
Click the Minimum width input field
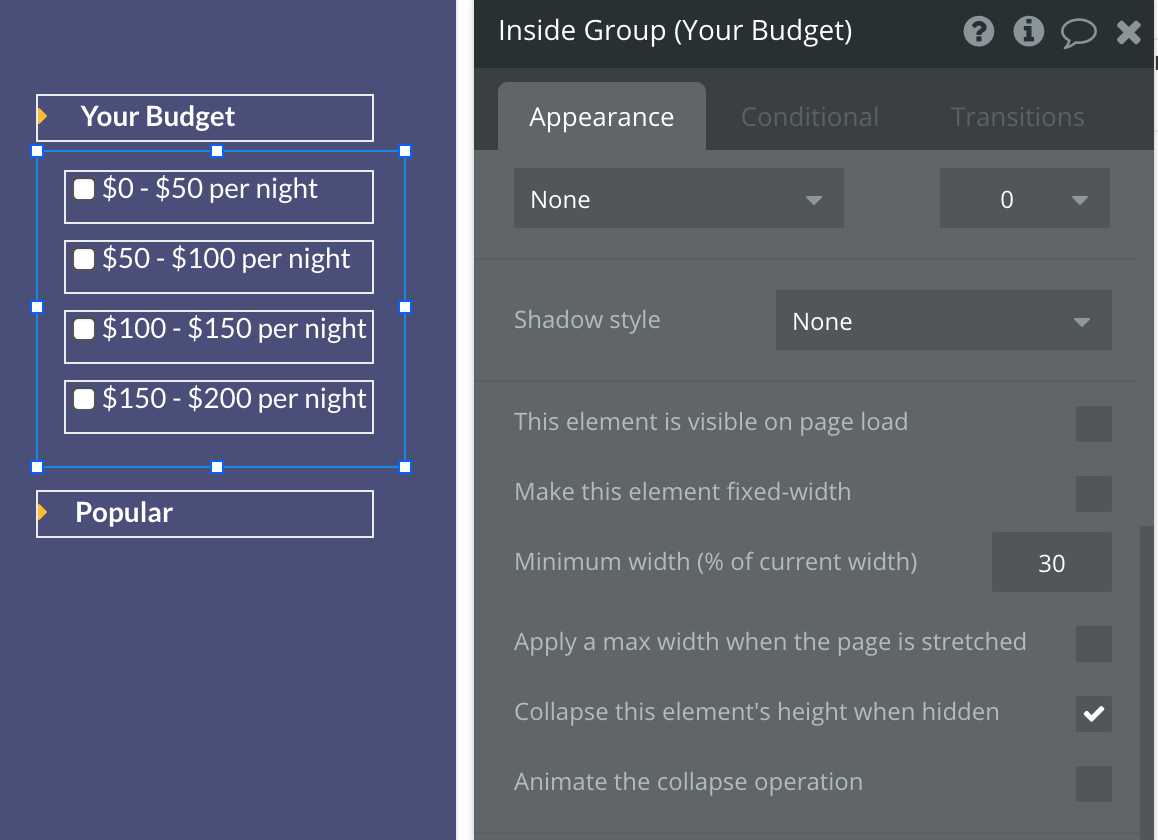(1051, 563)
